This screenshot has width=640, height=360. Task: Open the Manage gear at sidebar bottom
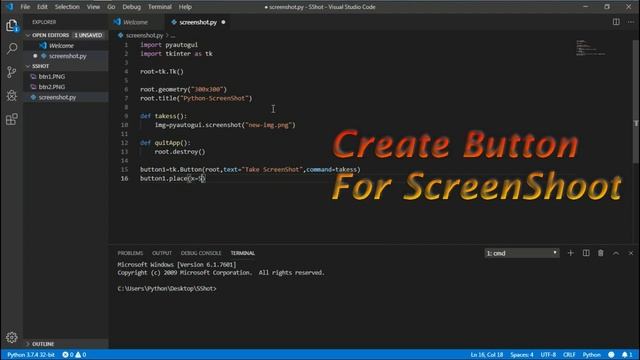(x=11, y=337)
